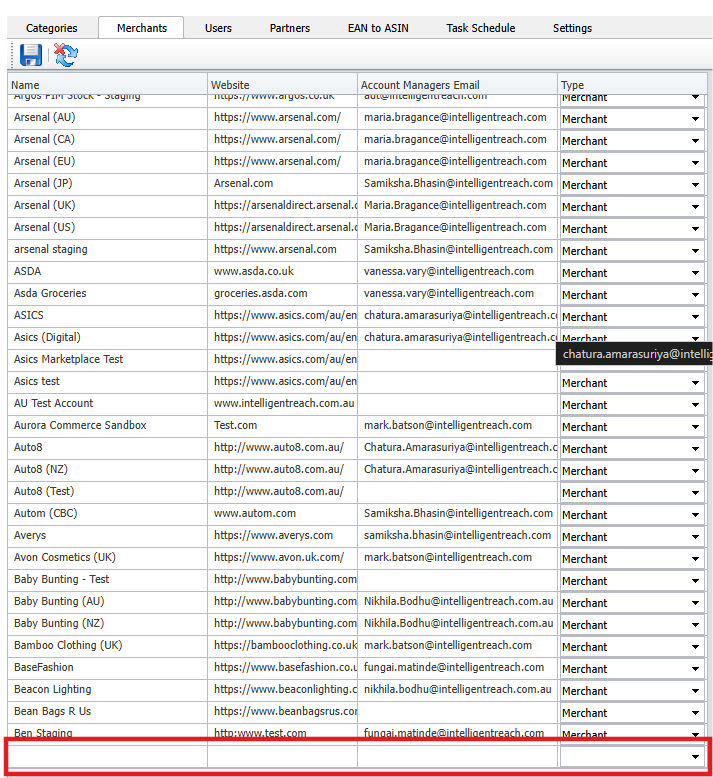Open Type dropdown for Baby Bunting (NZ)
Image resolution: width=713 pixels, height=778 pixels.
(695, 625)
